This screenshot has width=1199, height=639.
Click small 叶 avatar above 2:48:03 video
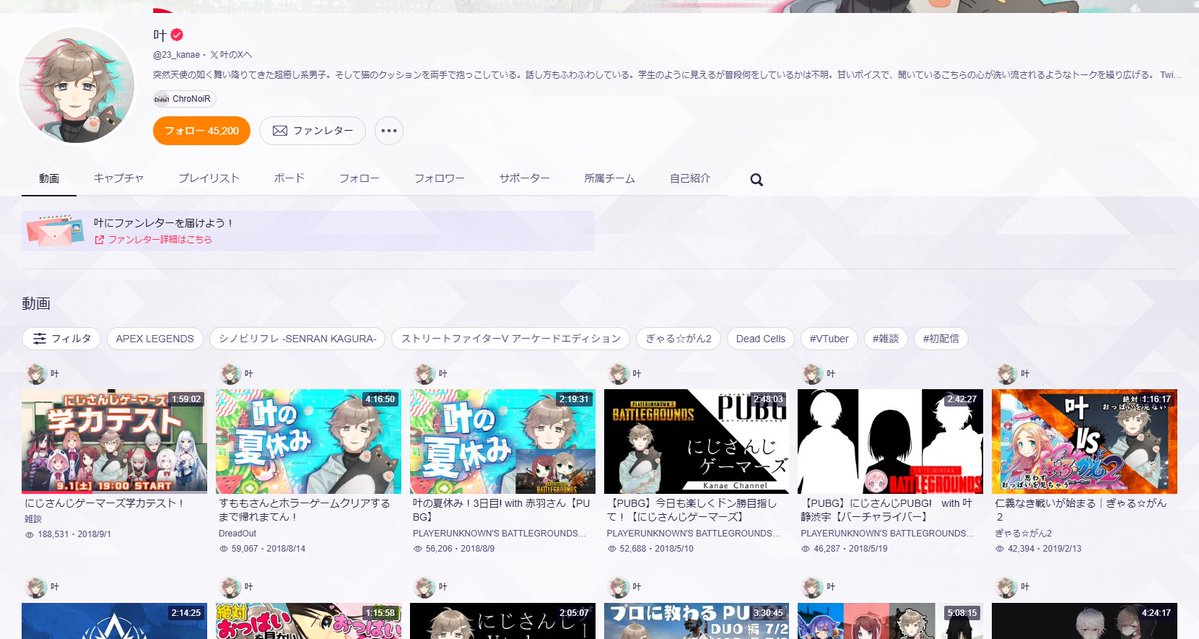pos(618,374)
